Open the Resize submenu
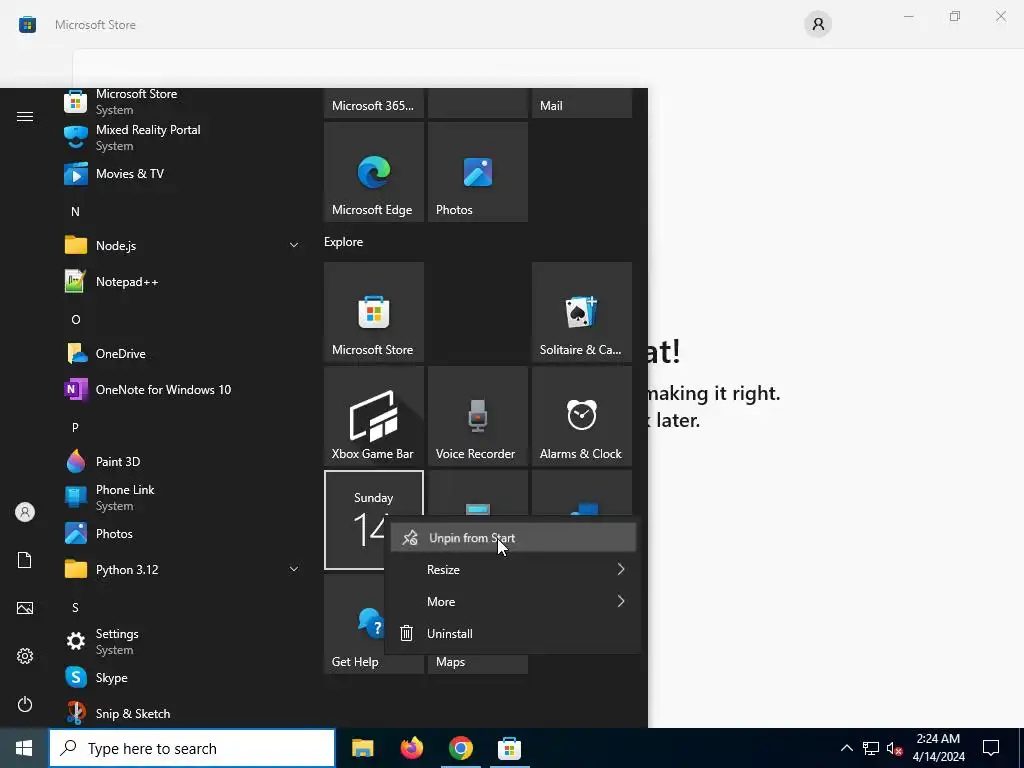Image resolution: width=1024 pixels, height=768 pixels. (x=513, y=569)
